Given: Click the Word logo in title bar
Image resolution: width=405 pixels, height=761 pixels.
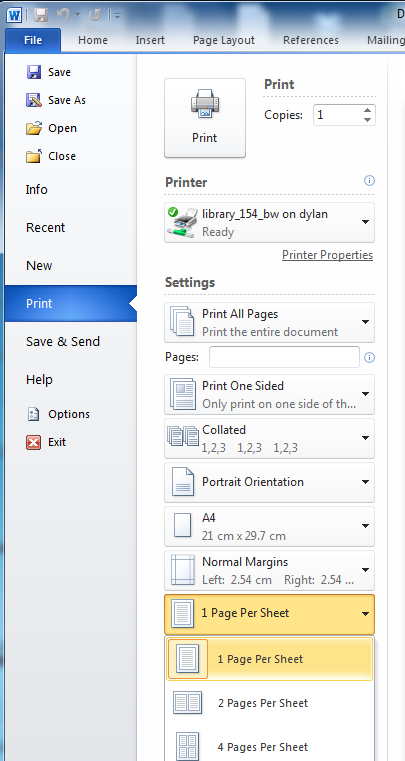Looking at the screenshot, I should pos(14,15).
